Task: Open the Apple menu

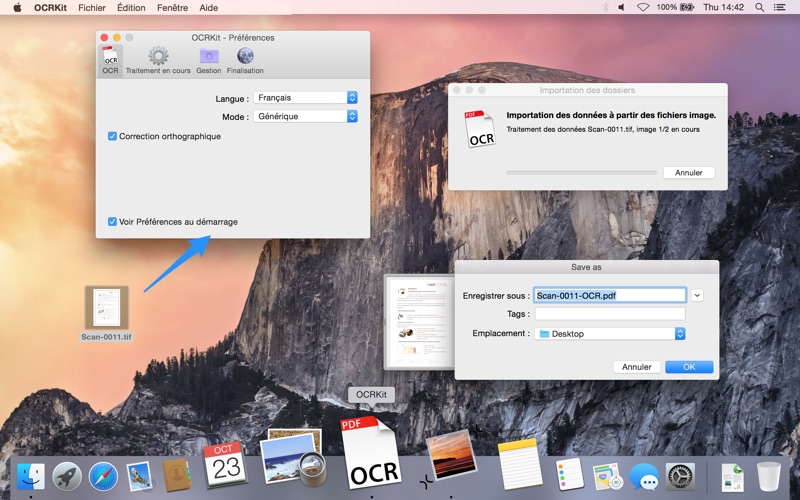Action: tap(17, 8)
